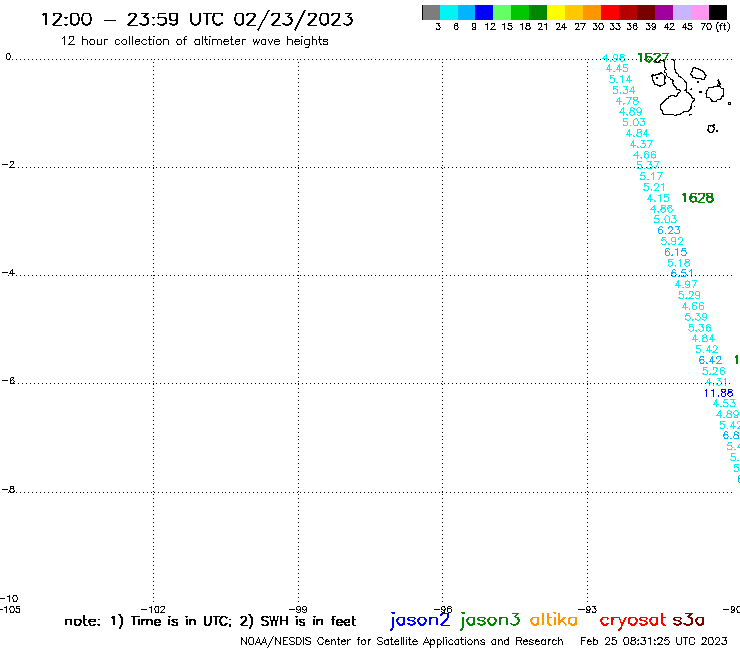Image resolution: width=740 pixels, height=650 pixels.
Task: Select the wave height value 4.45
Action: point(617,68)
